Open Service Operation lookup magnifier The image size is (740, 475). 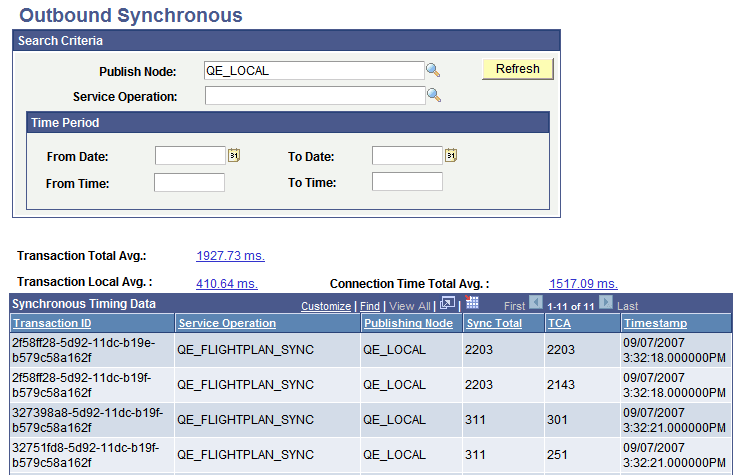pyautogui.click(x=434, y=96)
